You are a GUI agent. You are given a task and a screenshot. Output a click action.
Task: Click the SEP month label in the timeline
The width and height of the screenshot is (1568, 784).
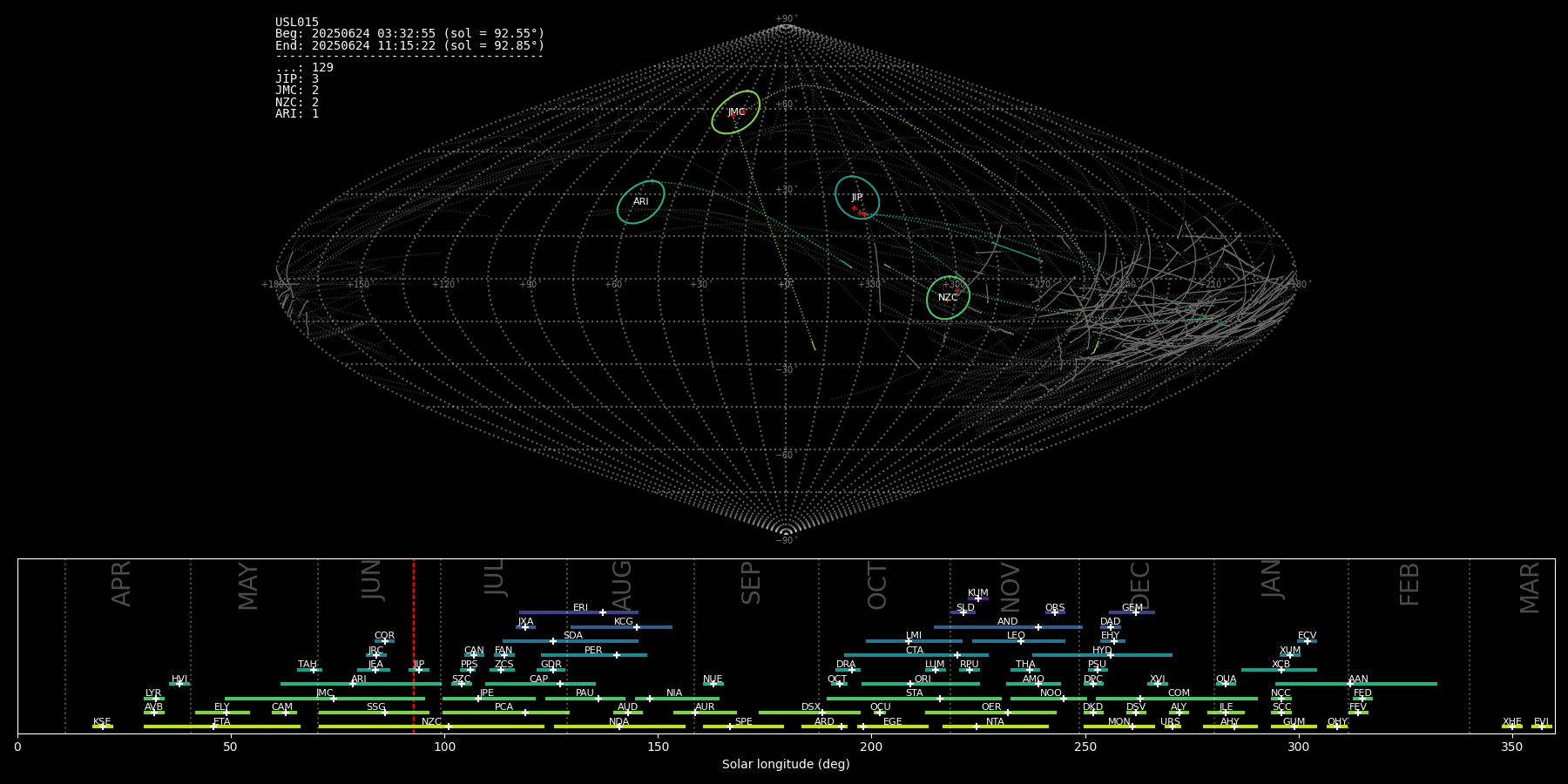[x=751, y=583]
